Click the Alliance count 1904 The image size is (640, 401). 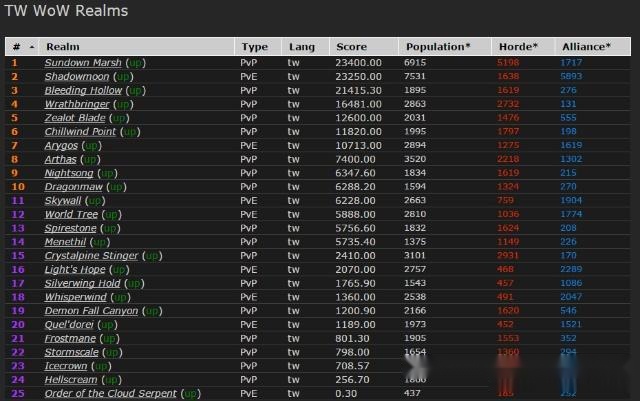pos(571,200)
